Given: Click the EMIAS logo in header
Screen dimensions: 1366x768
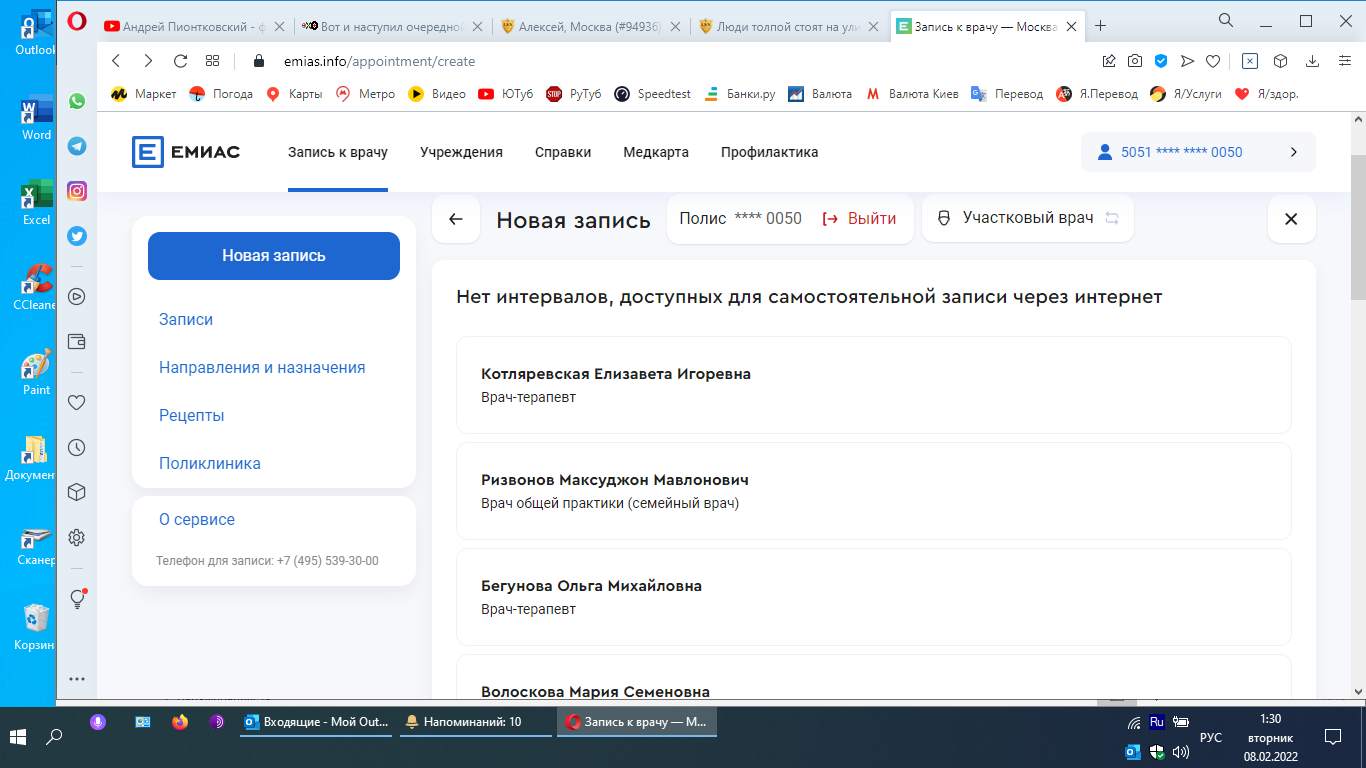Looking at the screenshot, I should point(186,152).
